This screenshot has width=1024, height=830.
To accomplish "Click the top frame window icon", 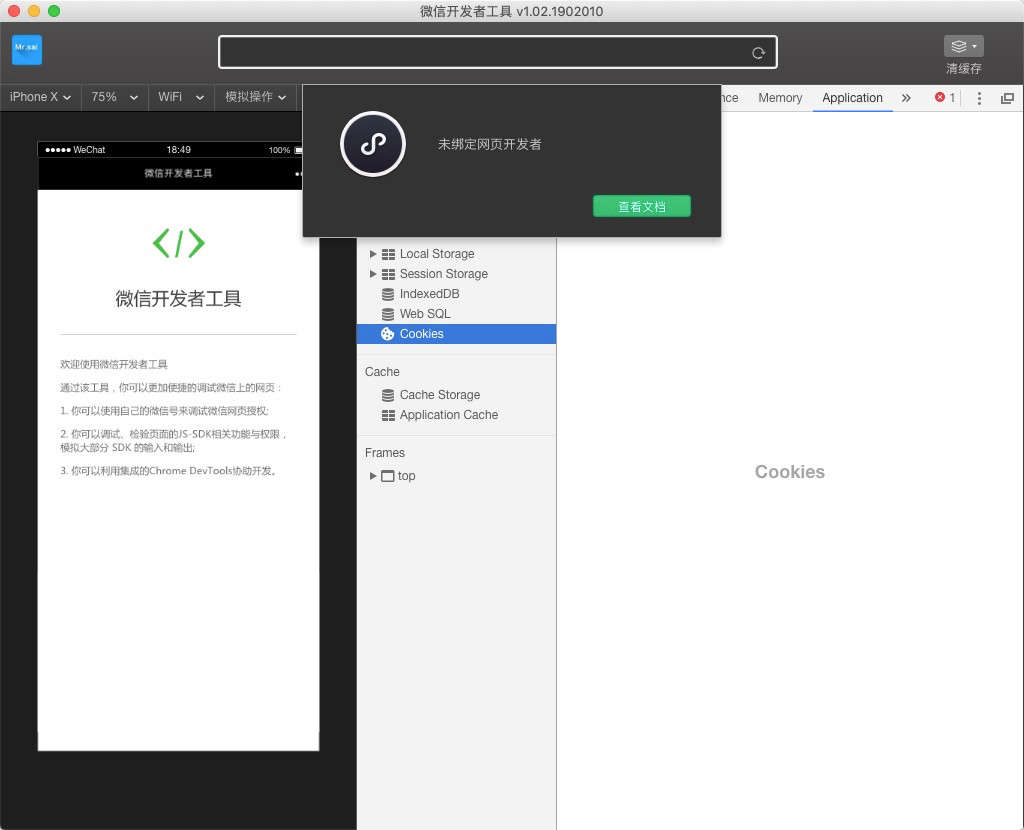I will [x=388, y=476].
